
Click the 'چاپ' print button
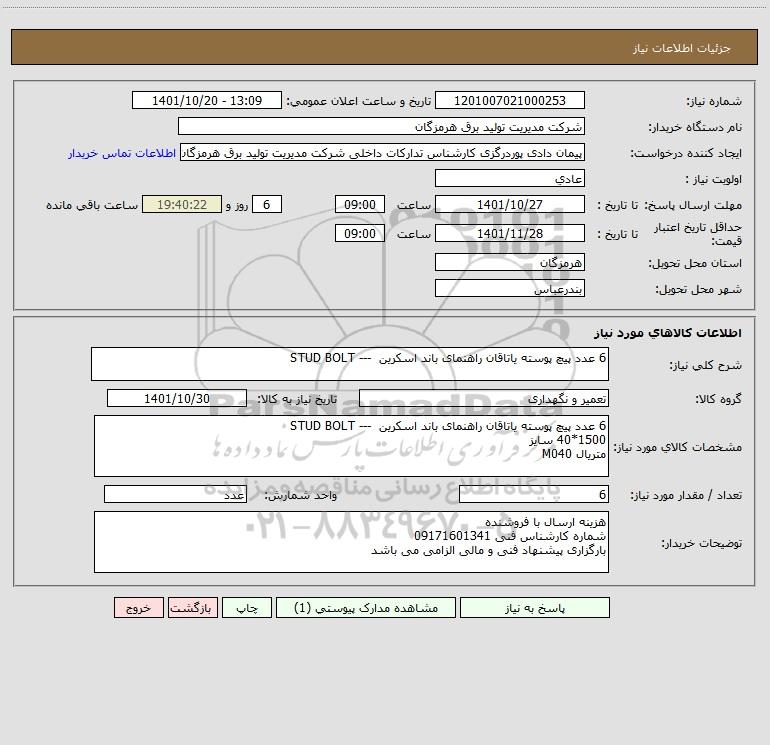247,608
